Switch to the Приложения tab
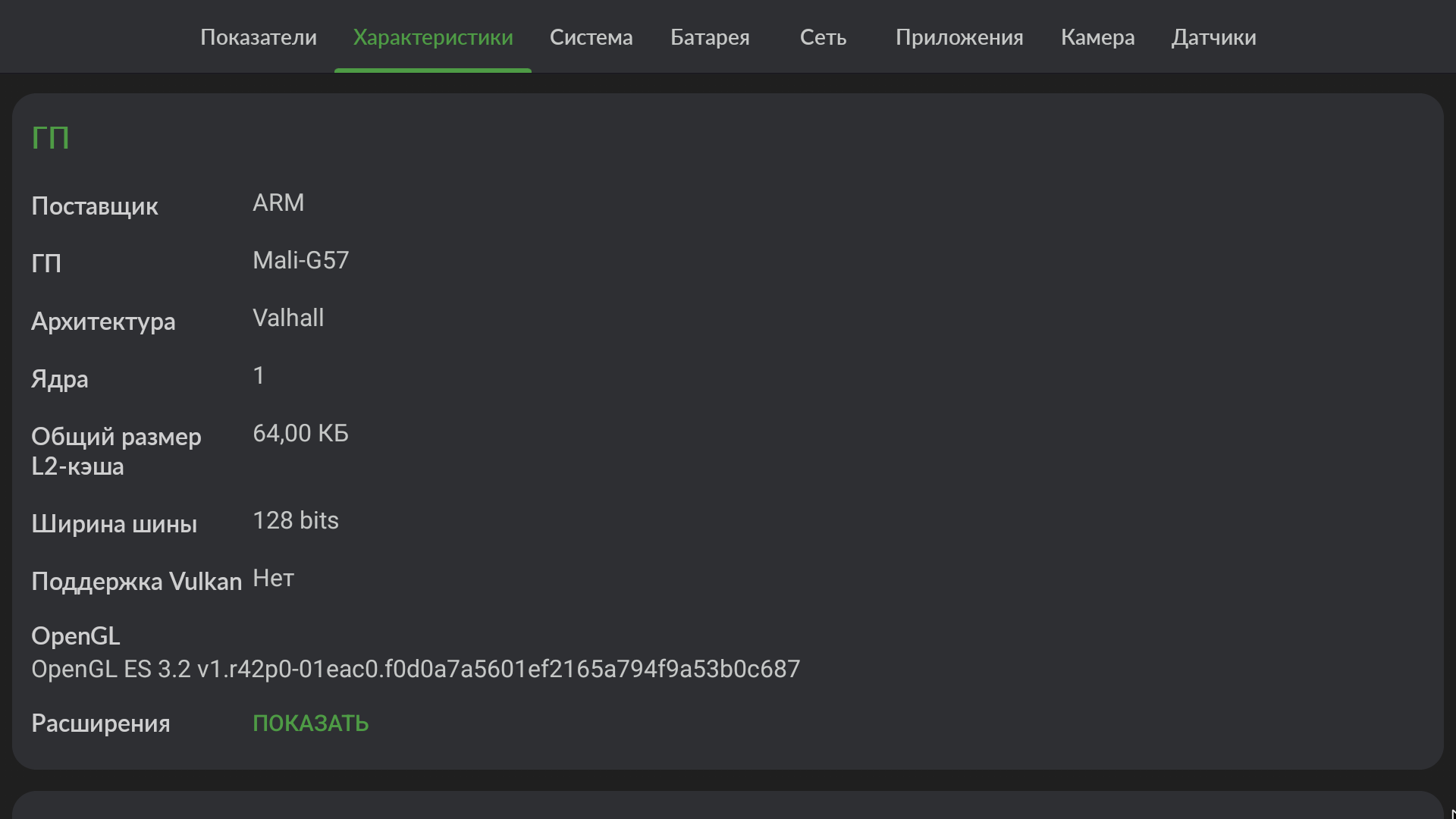Screen dimensions: 1456x819 pos(959,37)
